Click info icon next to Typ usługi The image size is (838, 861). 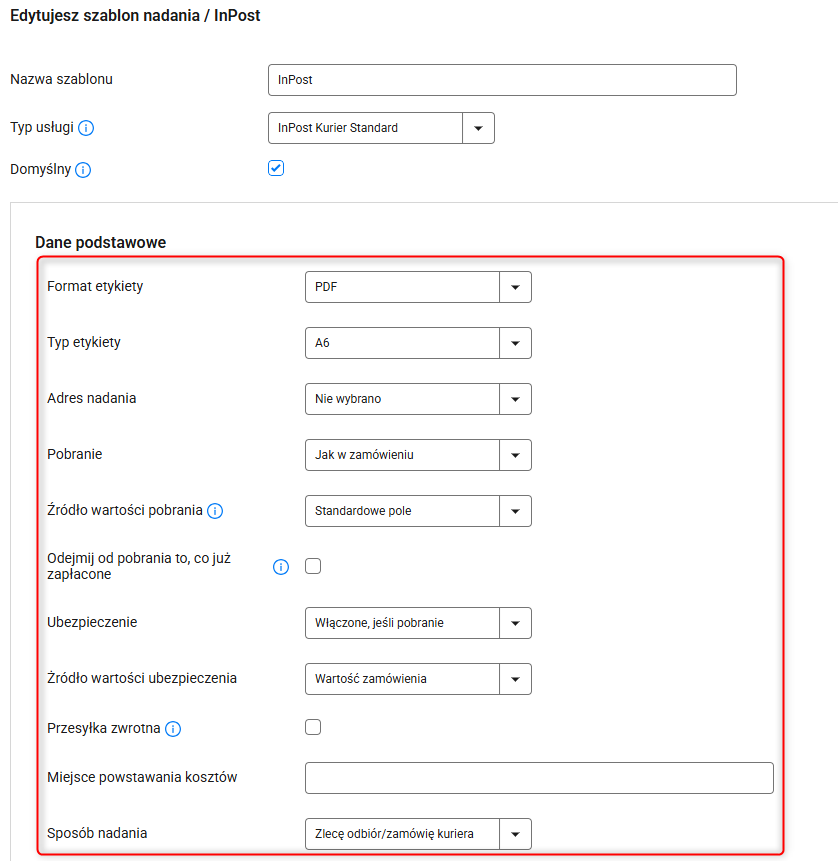click(86, 128)
